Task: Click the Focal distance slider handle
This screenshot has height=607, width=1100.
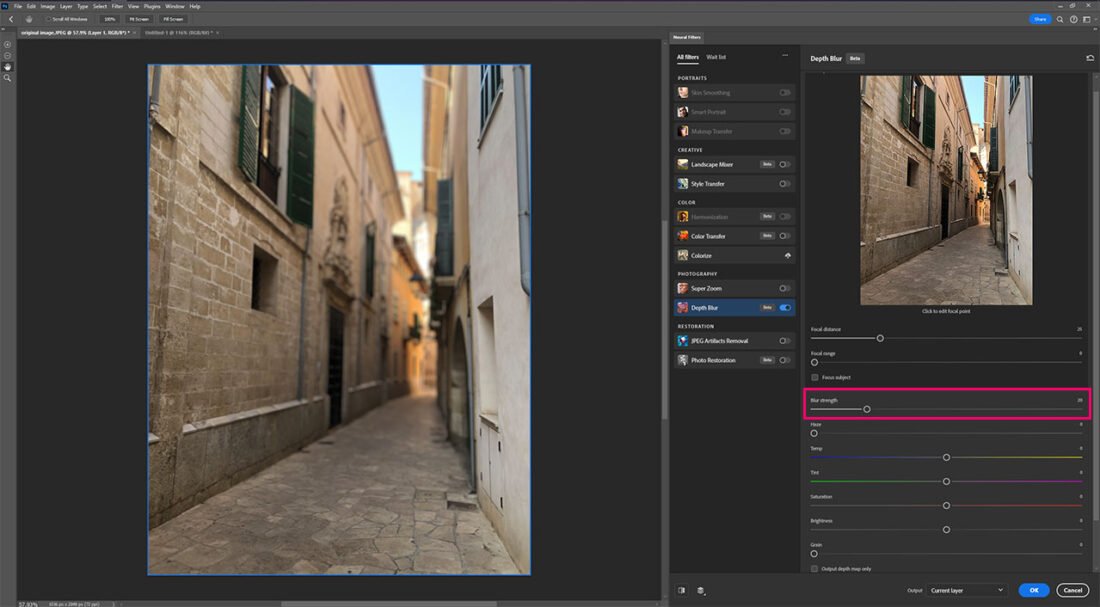Action: [880, 338]
